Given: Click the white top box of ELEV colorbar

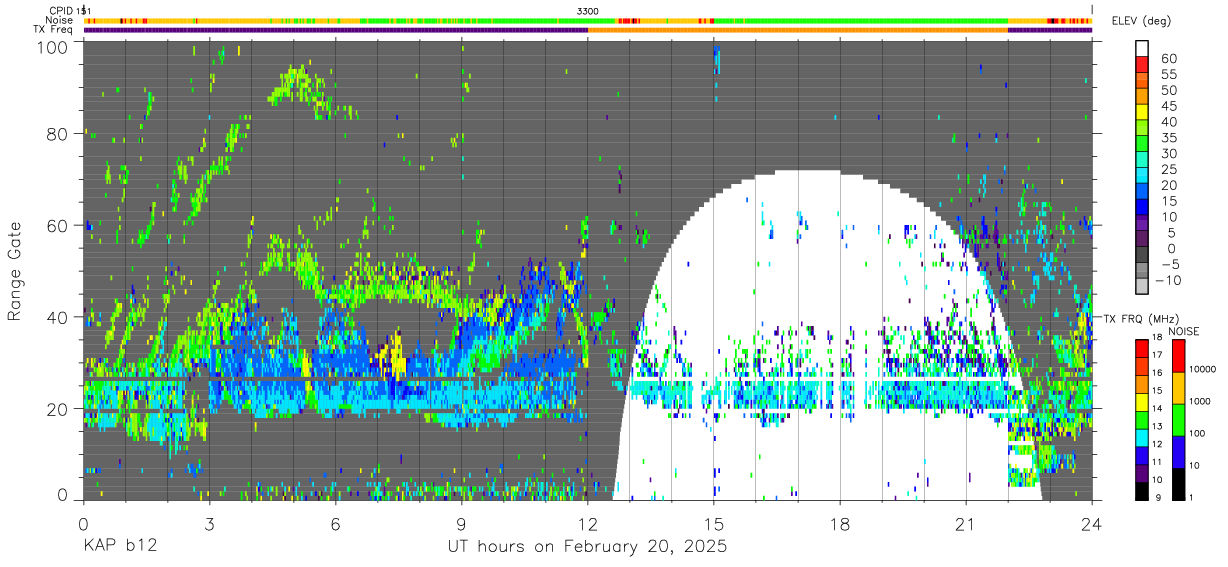Looking at the screenshot, I should pos(1142,48).
